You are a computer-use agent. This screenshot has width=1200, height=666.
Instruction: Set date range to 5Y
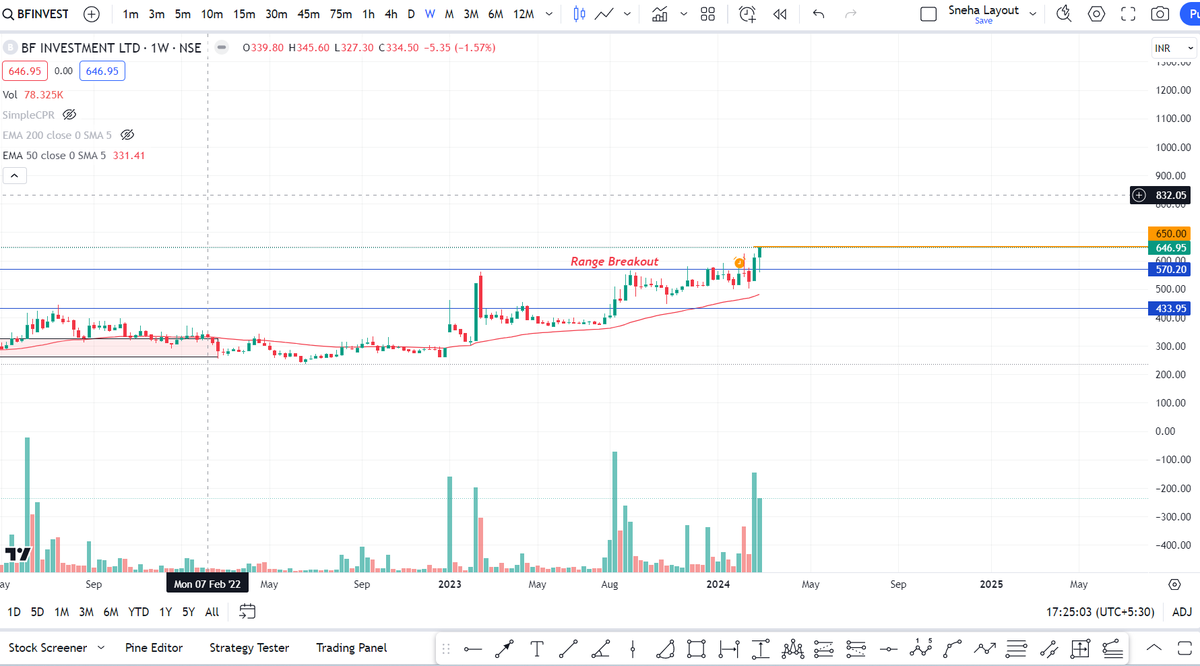[189, 611]
